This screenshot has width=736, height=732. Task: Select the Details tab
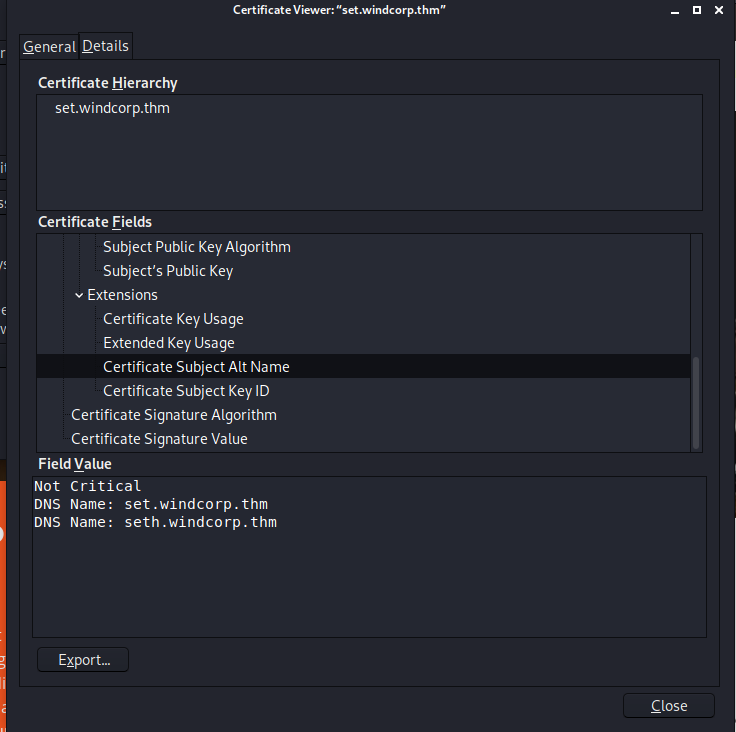pos(105,47)
